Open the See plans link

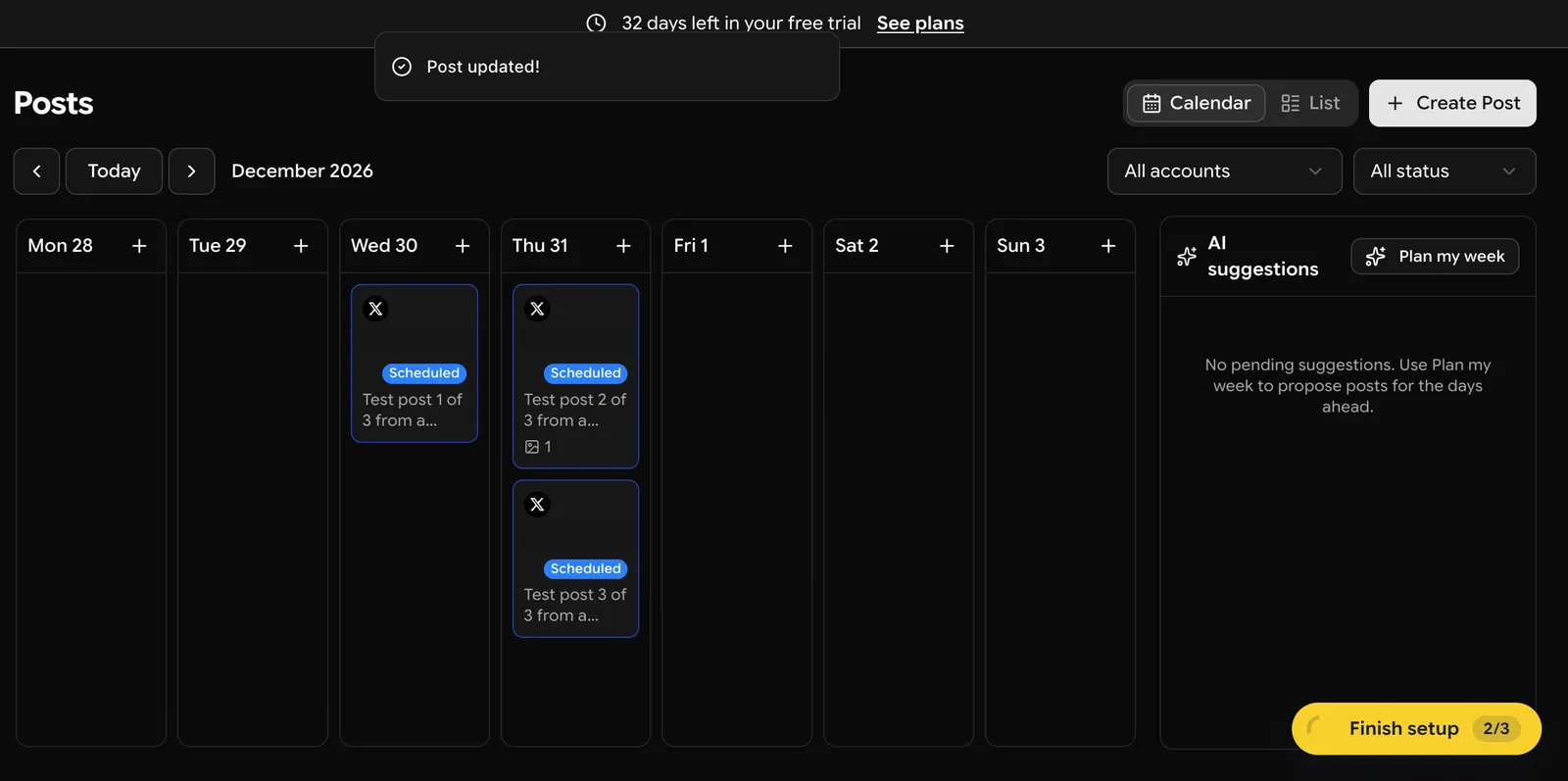click(x=920, y=23)
